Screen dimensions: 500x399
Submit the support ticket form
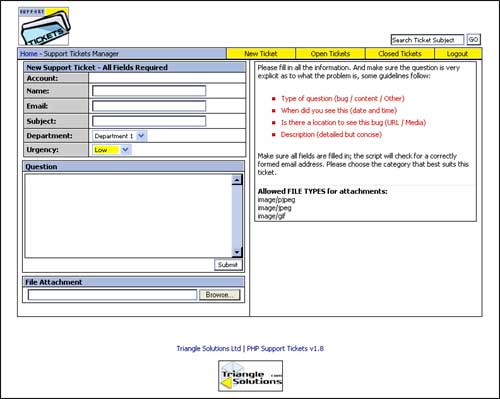pos(228,265)
